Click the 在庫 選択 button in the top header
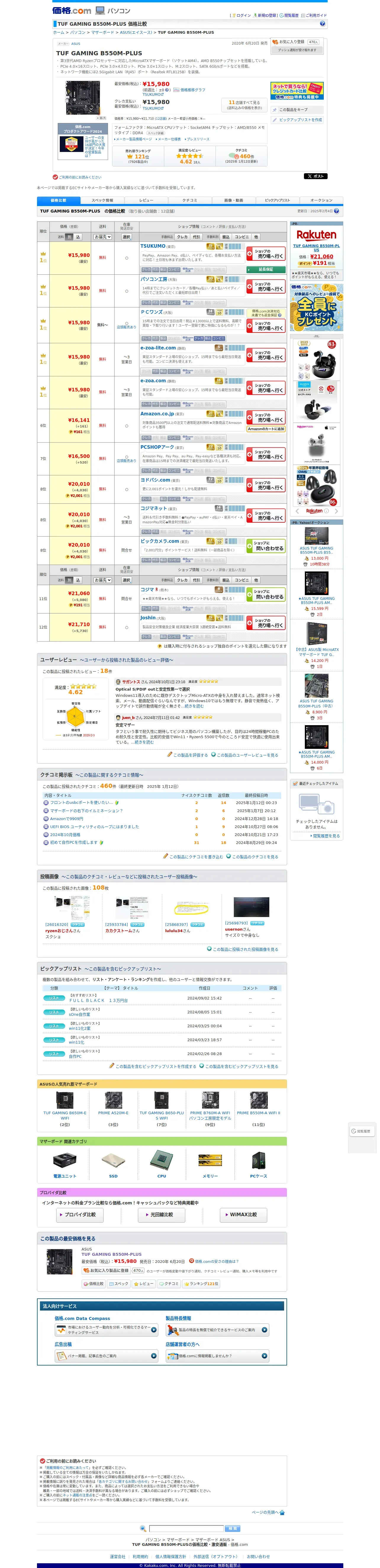The width and height of the screenshot is (380, 1568). tap(126, 237)
